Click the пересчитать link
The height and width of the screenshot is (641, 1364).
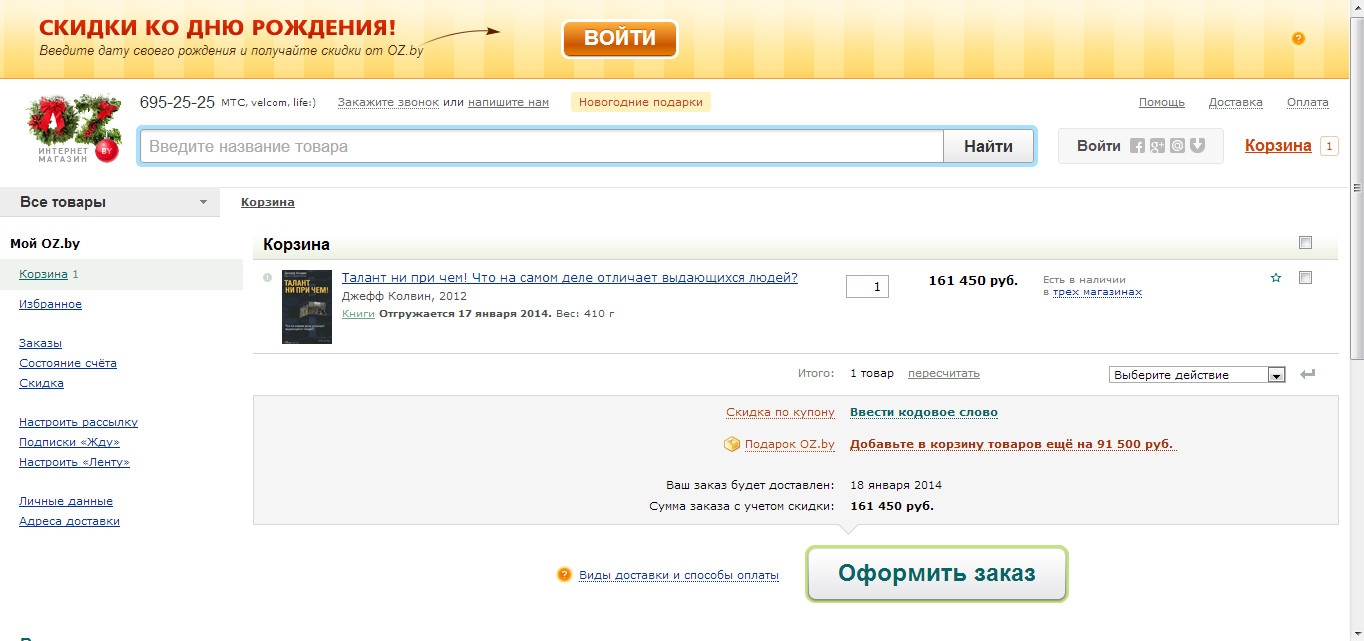[944, 373]
